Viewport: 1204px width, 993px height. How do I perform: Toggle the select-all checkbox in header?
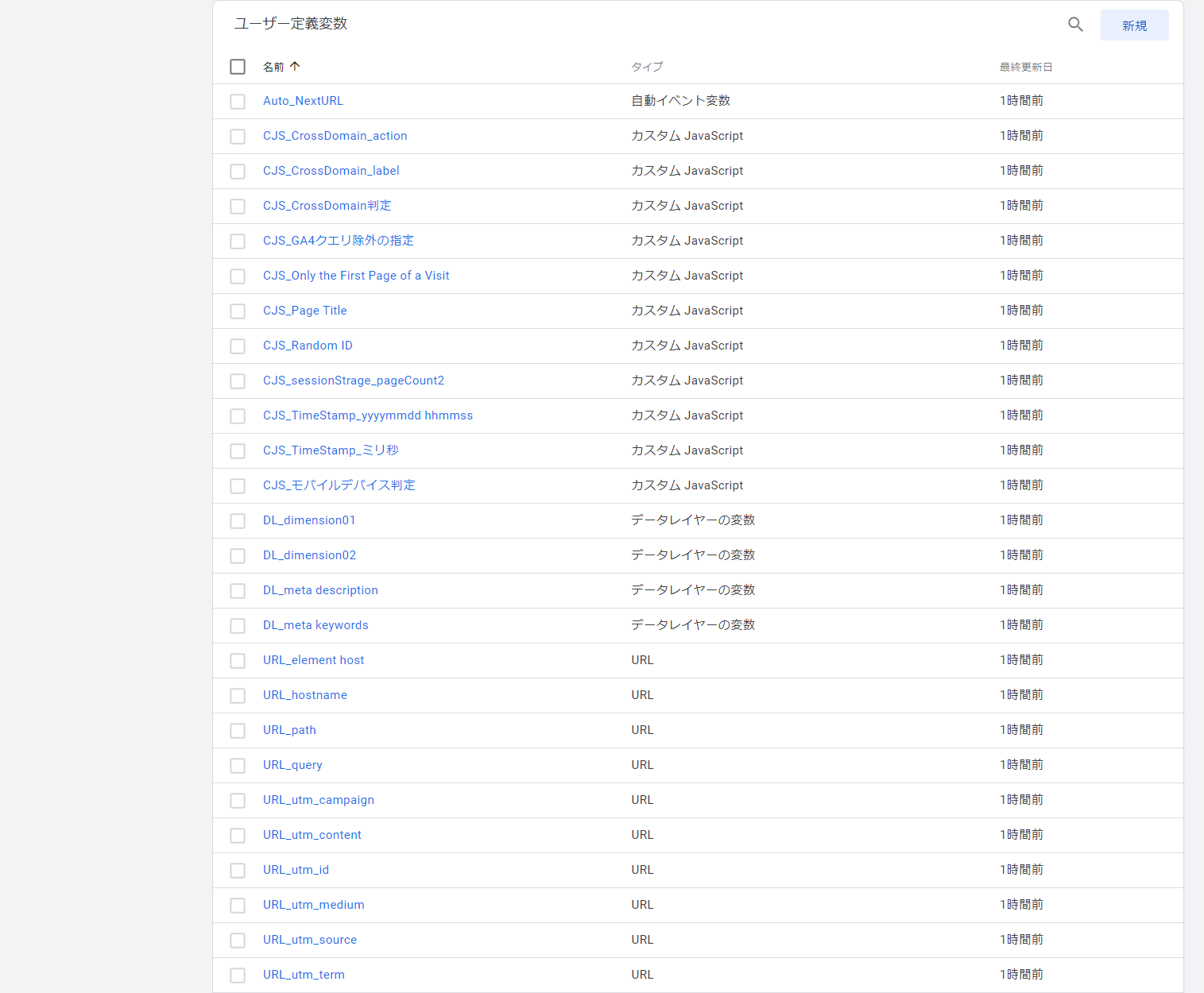(x=238, y=67)
